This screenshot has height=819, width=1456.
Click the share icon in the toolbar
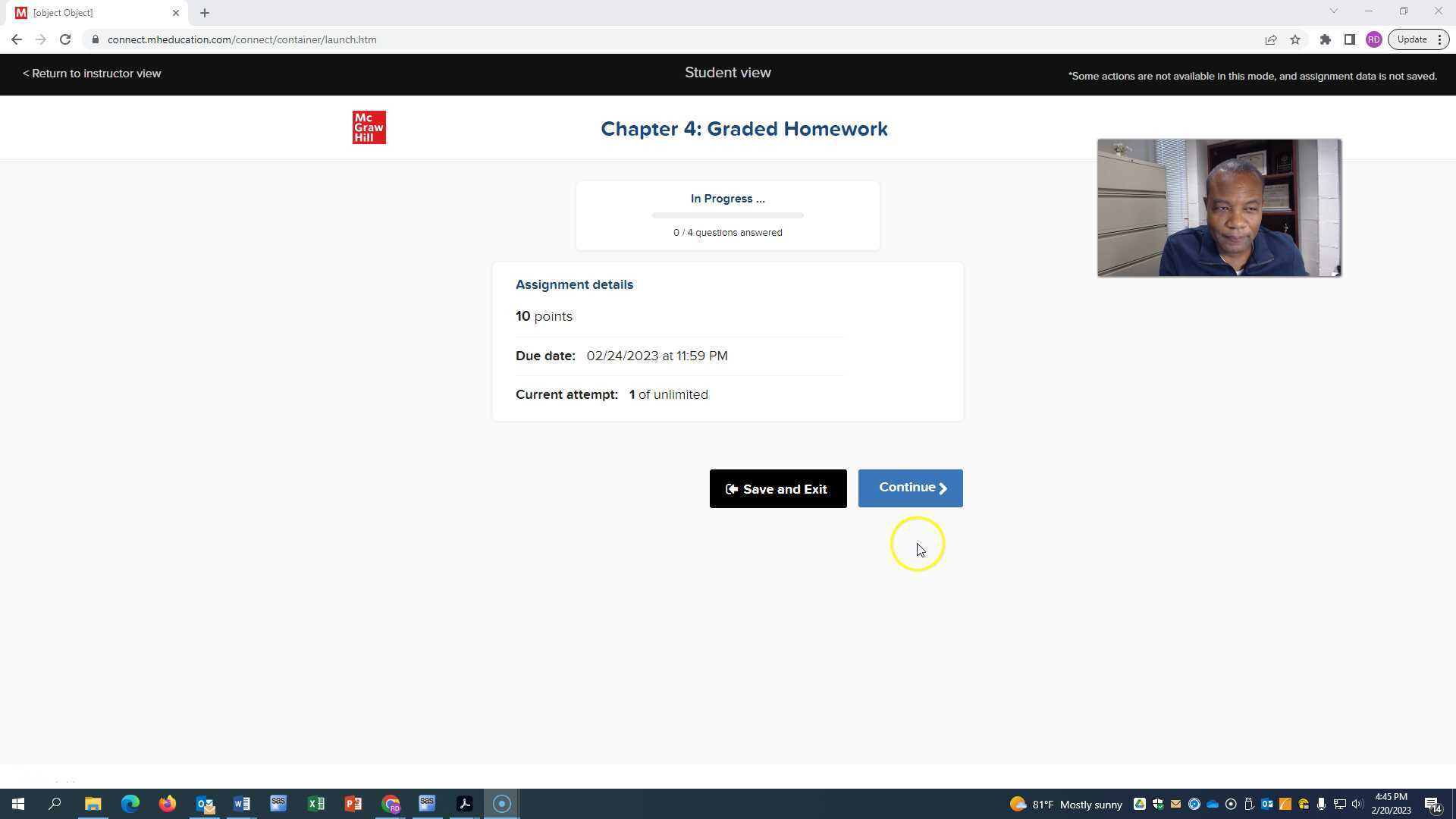1271,39
